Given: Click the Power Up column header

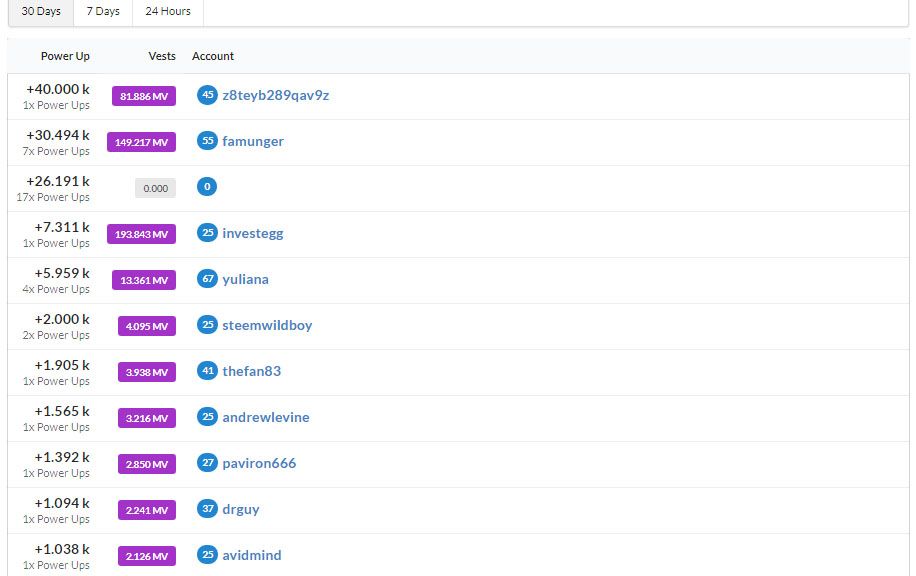Looking at the screenshot, I should (x=65, y=56).
